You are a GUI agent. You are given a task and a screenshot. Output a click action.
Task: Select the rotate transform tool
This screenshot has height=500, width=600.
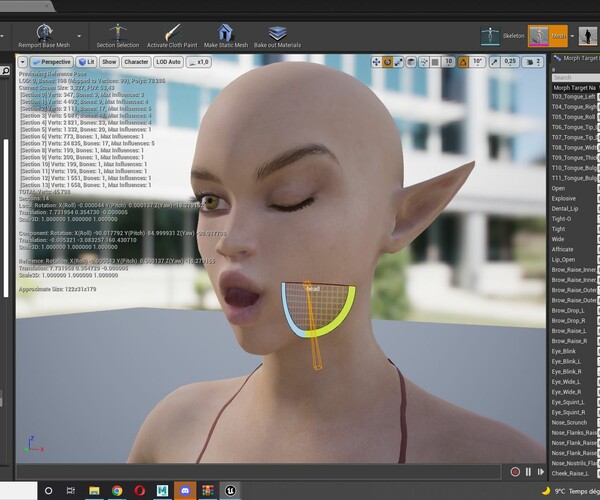point(387,62)
